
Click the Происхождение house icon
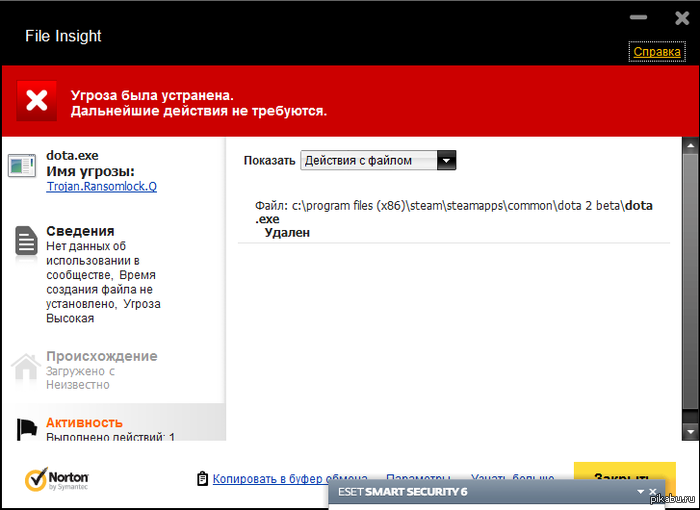pyautogui.click(x=26, y=367)
